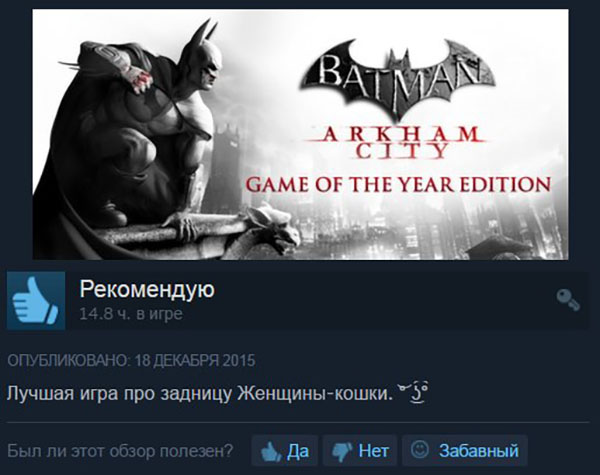Image resolution: width=600 pixels, height=475 pixels.
Task: Click the Опубликовано: 18 декабря 2015 date
Action: 131,361
